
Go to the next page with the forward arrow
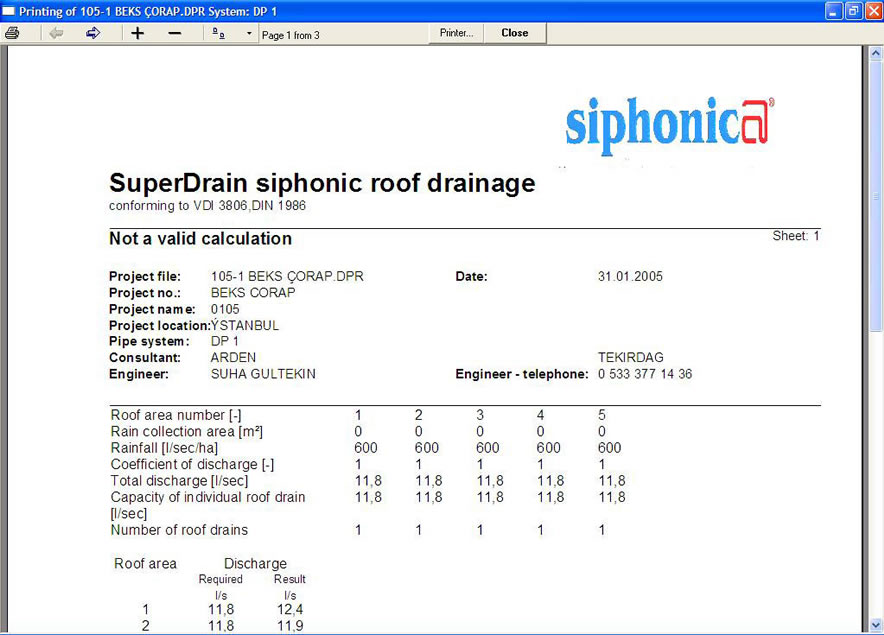tap(93, 34)
